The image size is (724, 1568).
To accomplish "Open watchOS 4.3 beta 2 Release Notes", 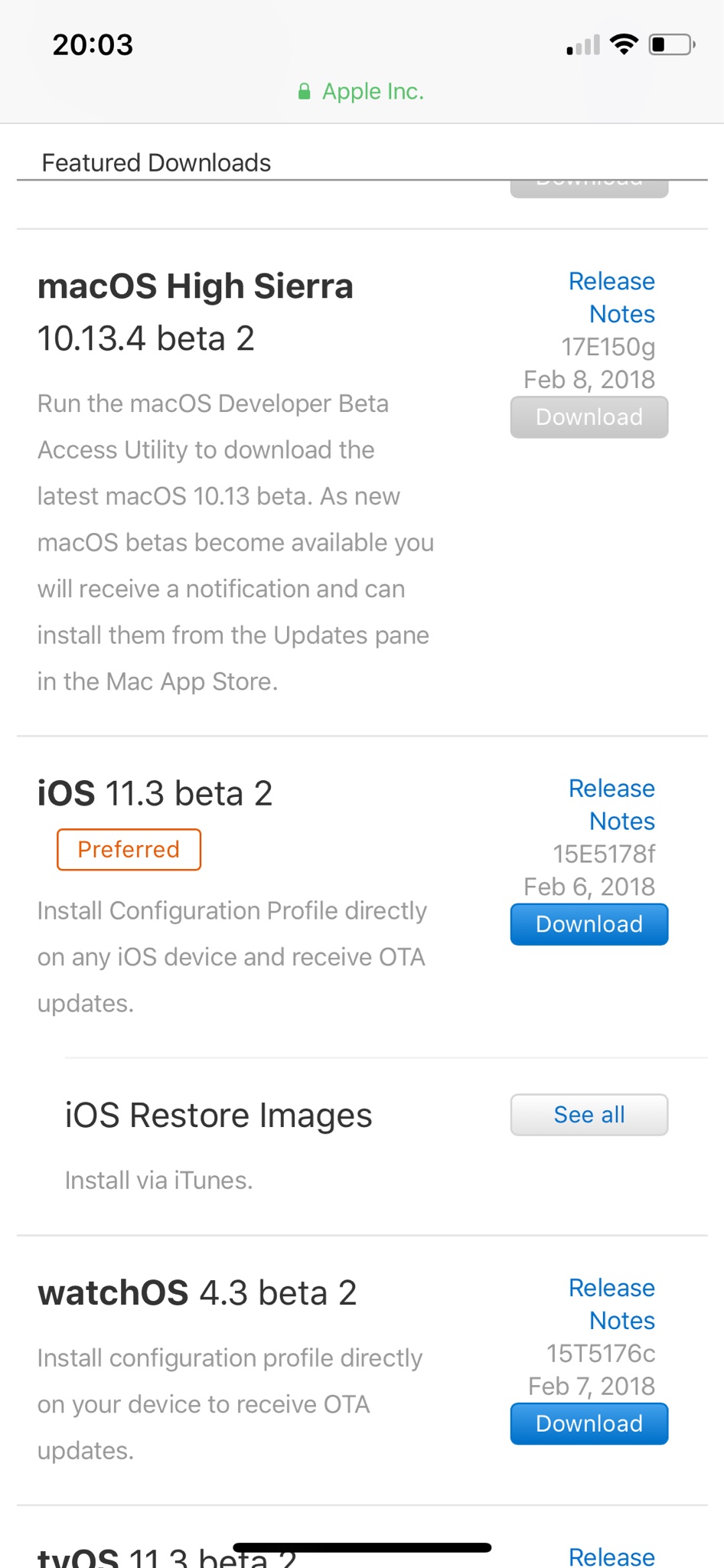I will [611, 1304].
